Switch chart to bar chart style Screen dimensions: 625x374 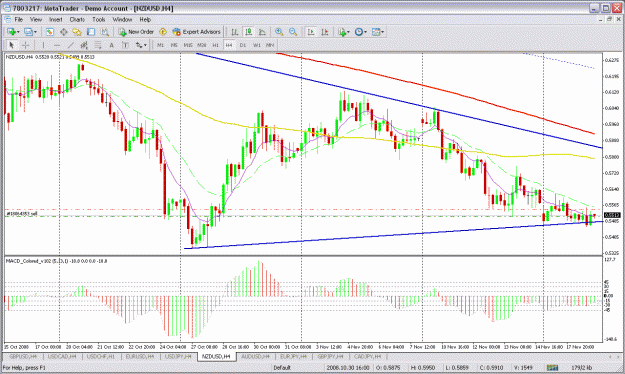(x=235, y=32)
